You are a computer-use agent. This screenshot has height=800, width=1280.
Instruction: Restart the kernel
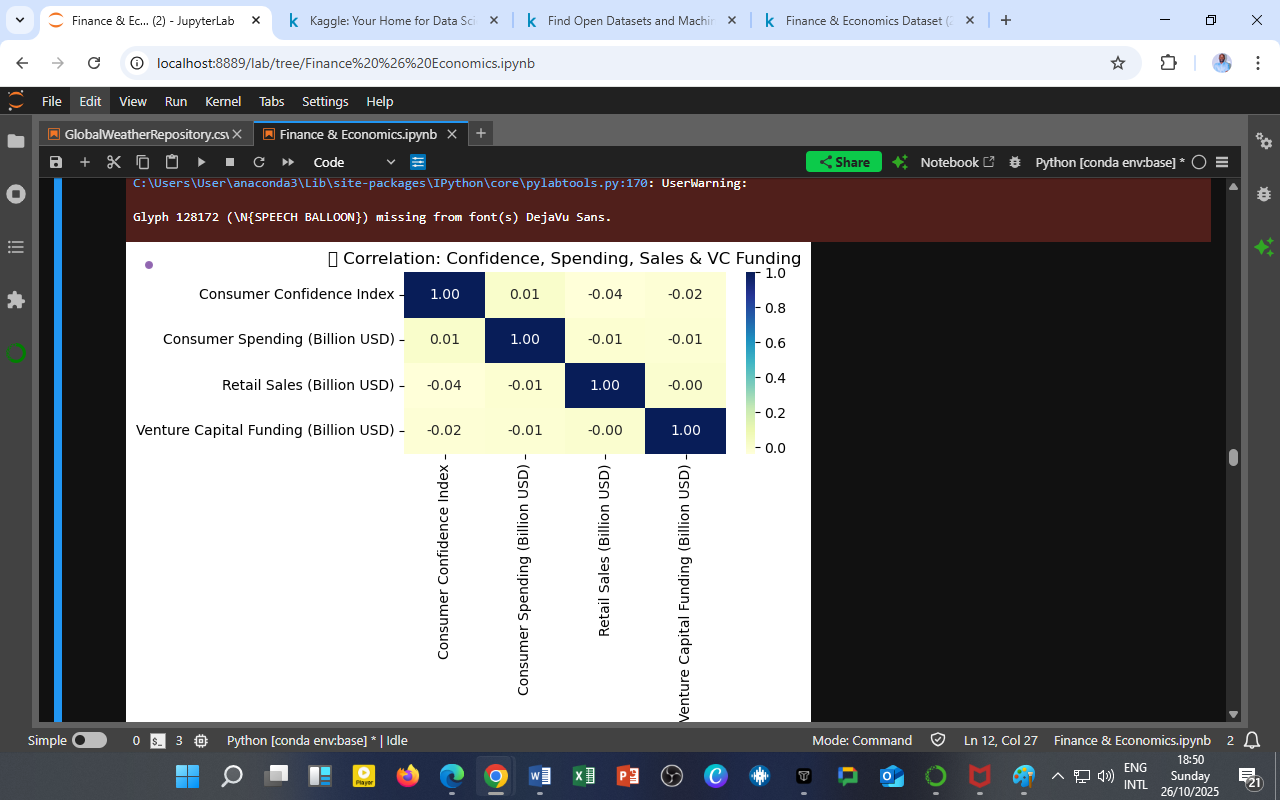(258, 161)
